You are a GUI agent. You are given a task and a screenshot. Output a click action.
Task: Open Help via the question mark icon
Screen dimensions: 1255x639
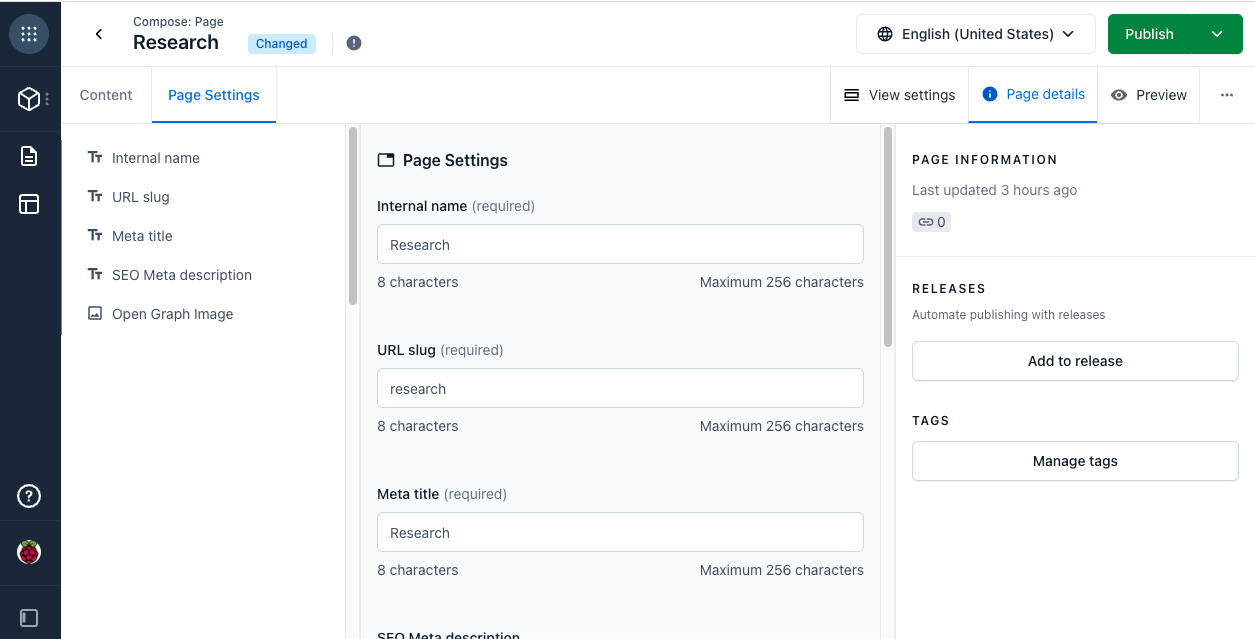(x=28, y=495)
